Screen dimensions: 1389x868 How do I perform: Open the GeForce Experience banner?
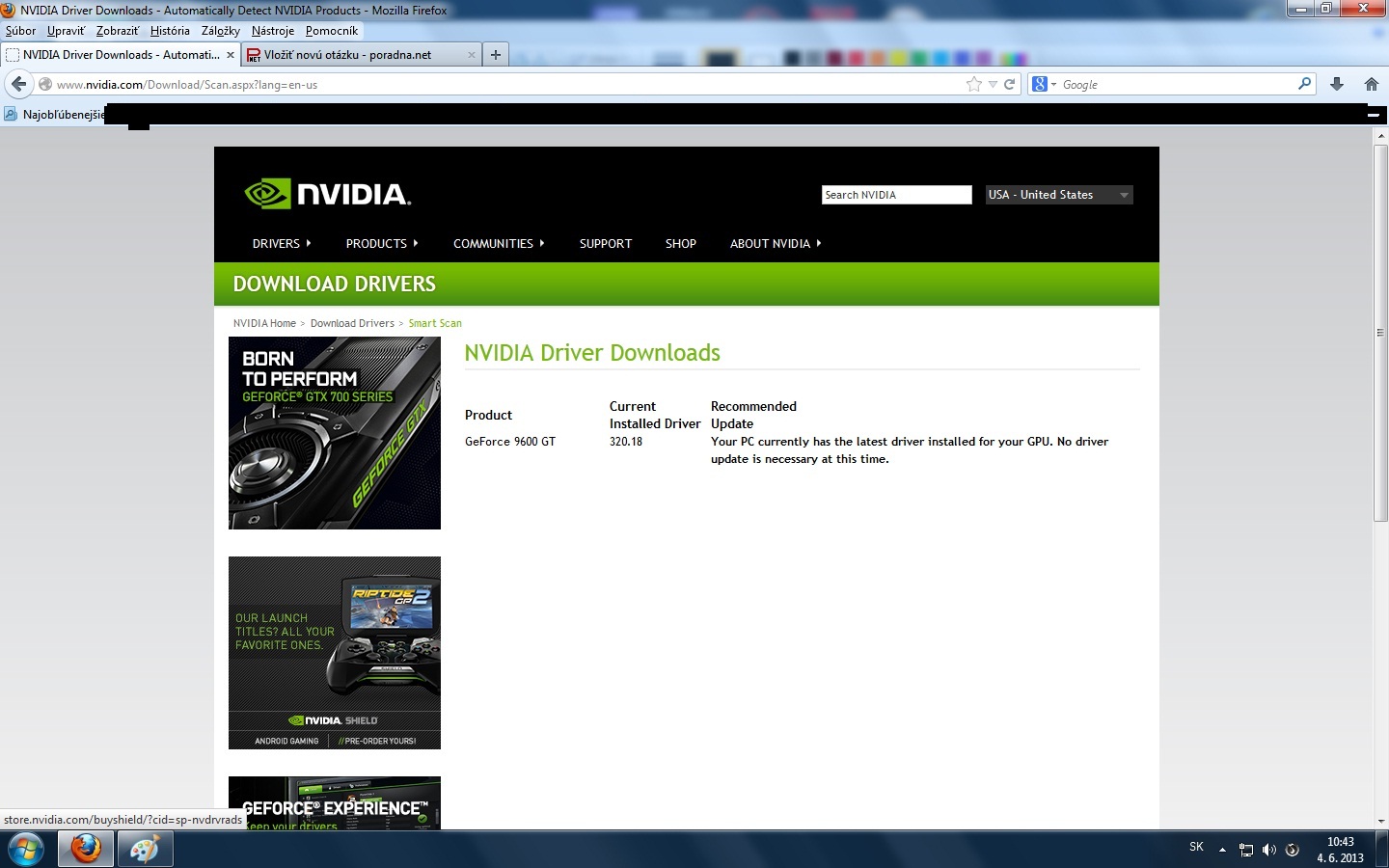point(335,802)
